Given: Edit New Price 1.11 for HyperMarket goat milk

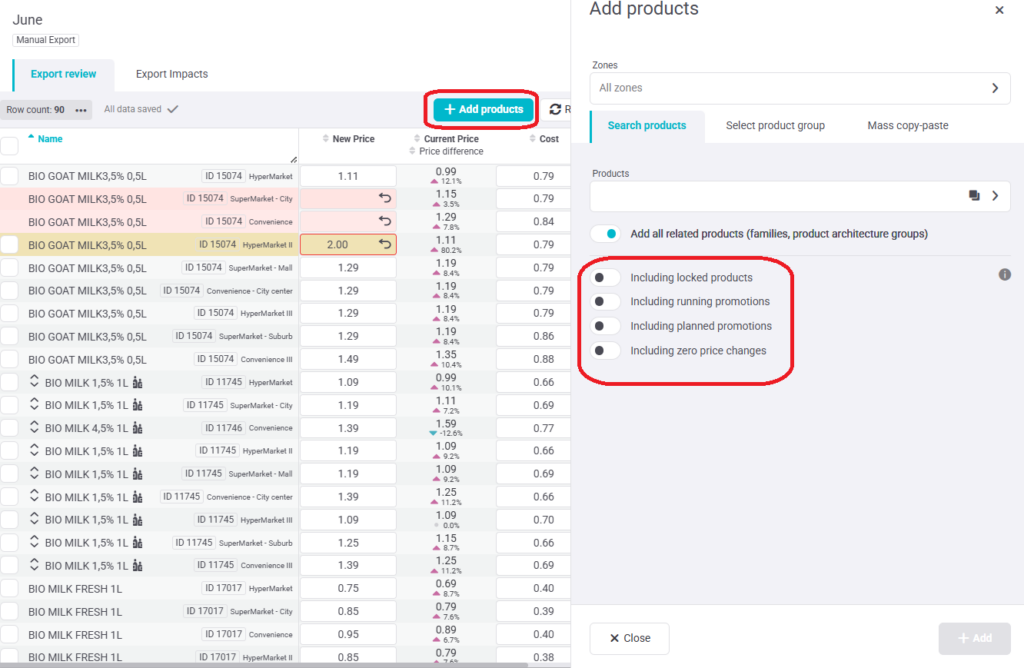Looking at the screenshot, I should [348, 176].
